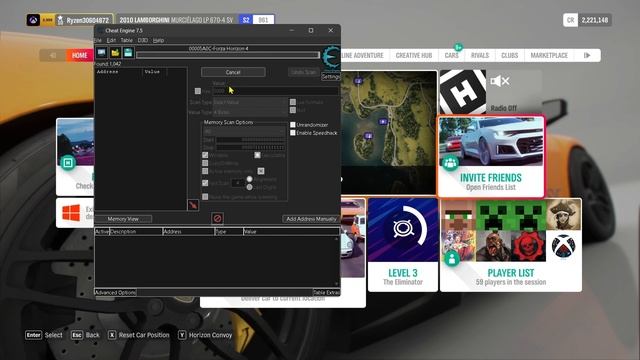Screen dimensions: 640x360
Task: Open the D3D menu
Action: tap(142, 40)
